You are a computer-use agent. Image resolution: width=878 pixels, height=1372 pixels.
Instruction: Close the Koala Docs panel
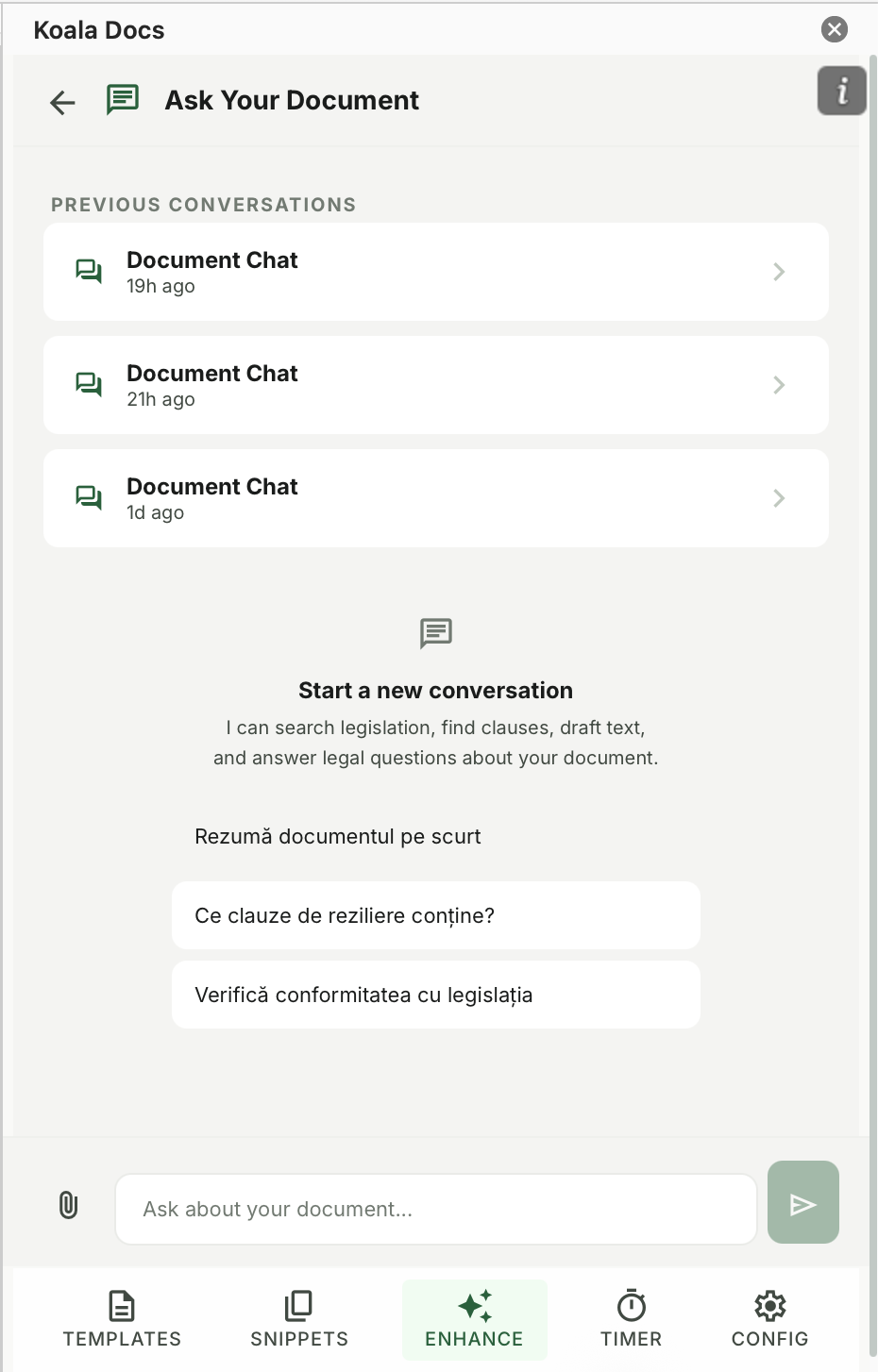point(834,29)
